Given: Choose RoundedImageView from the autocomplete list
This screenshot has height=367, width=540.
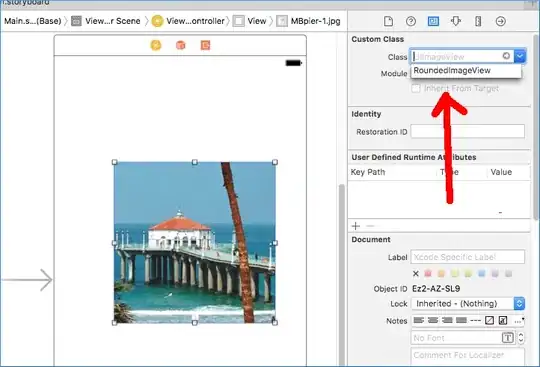Looking at the screenshot, I should [466, 71].
